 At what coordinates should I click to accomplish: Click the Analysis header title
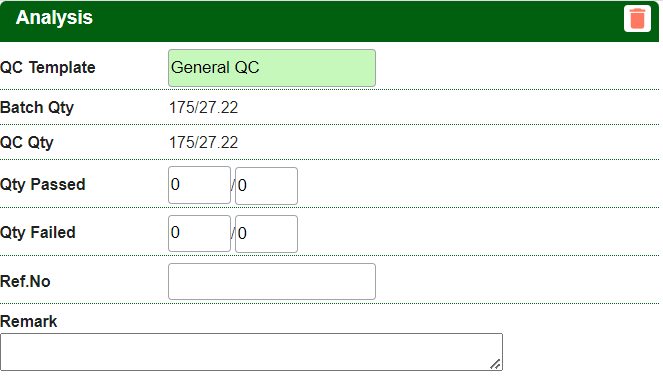[x=54, y=18]
